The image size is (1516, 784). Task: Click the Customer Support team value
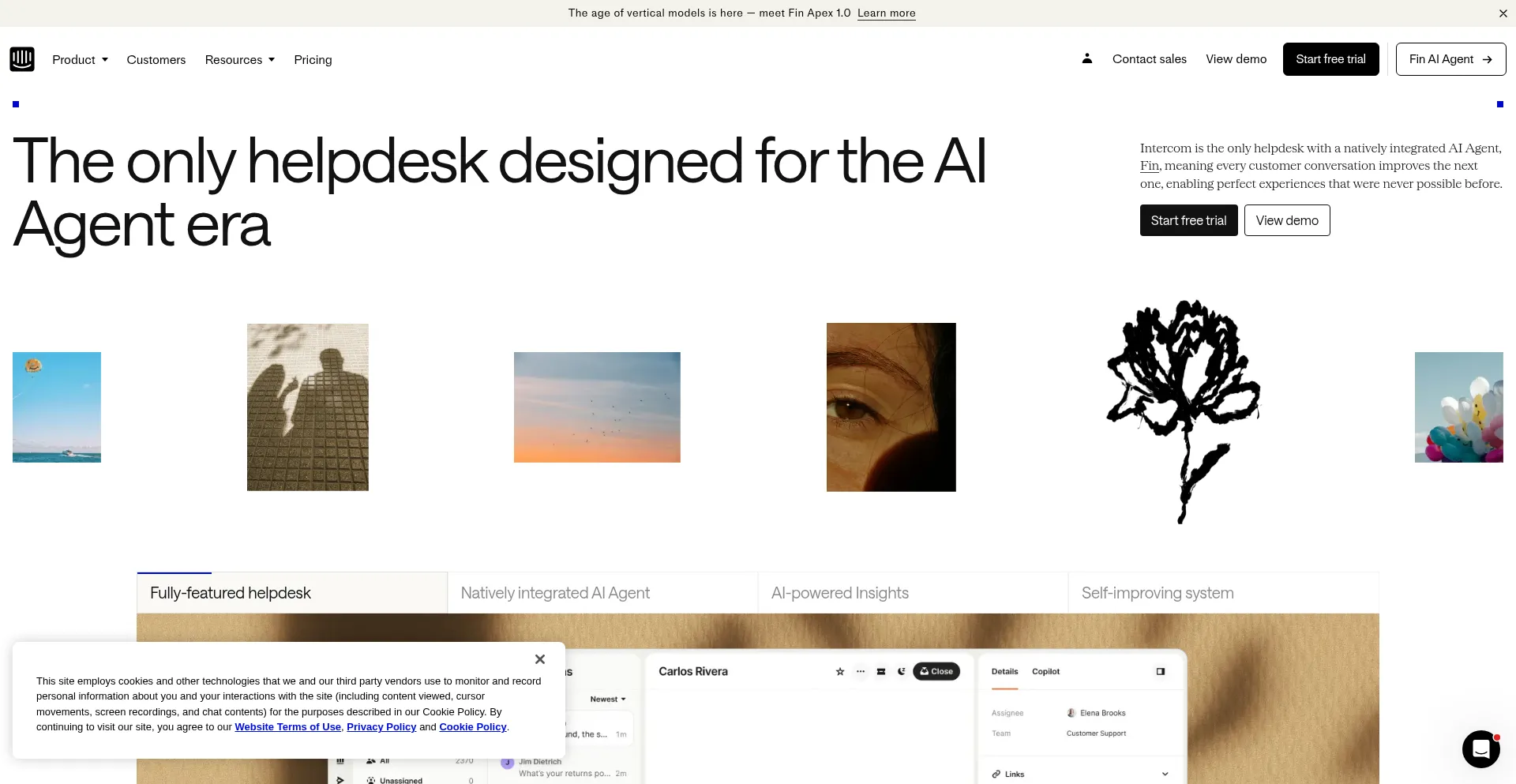pos(1097,733)
